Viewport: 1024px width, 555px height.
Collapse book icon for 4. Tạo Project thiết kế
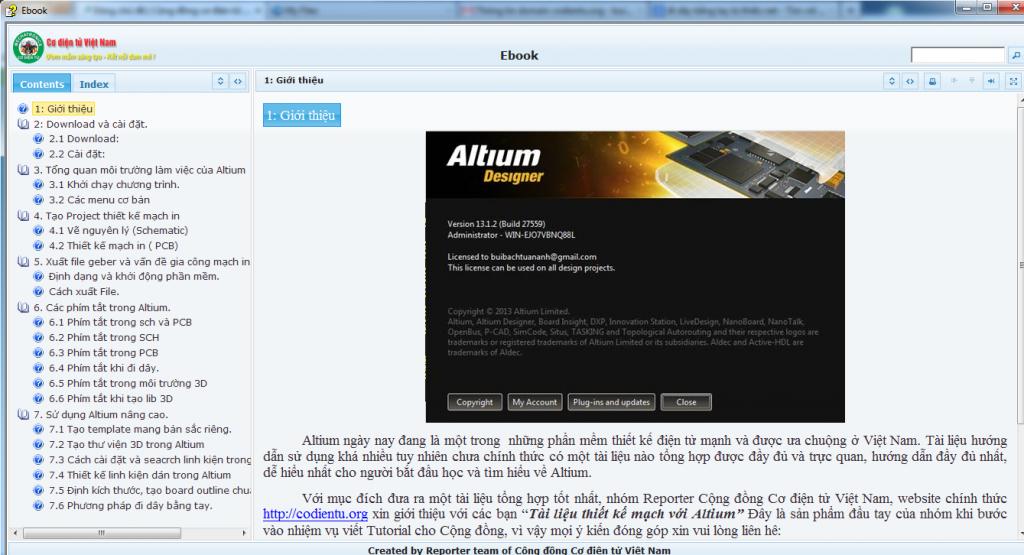point(23,215)
